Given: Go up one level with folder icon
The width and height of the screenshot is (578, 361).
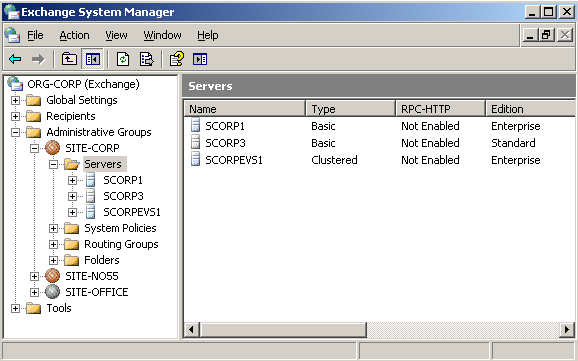Looking at the screenshot, I should click(x=69, y=59).
